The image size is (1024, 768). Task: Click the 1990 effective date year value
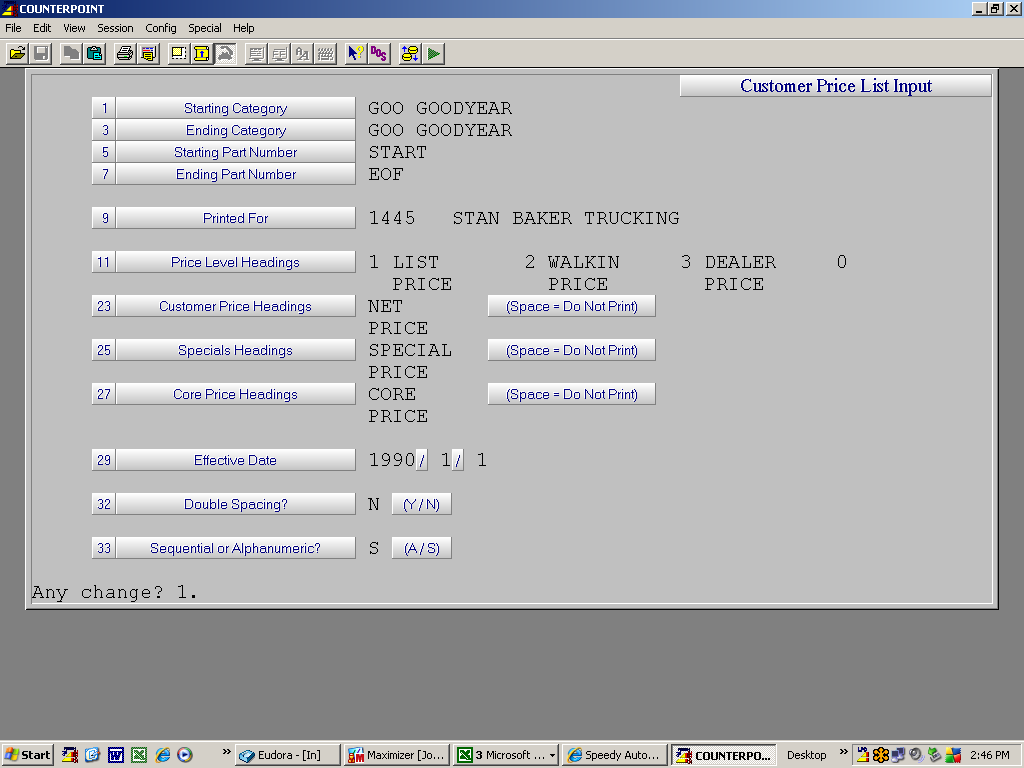[392, 460]
